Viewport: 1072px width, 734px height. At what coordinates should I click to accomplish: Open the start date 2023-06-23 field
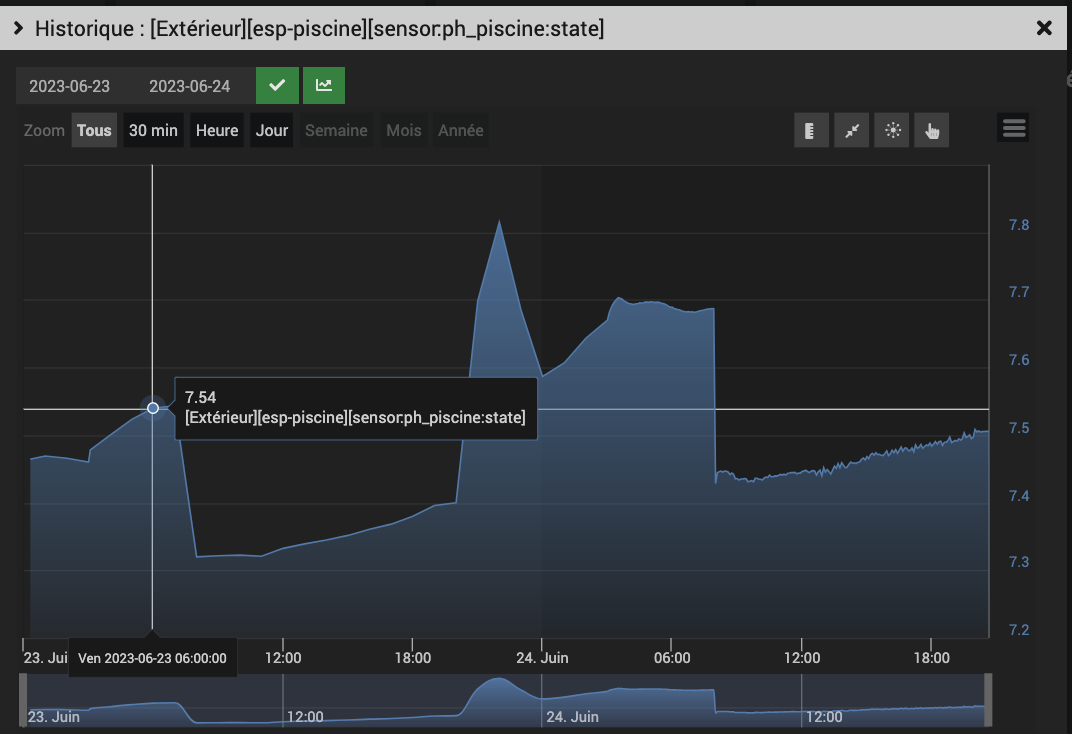(69, 86)
